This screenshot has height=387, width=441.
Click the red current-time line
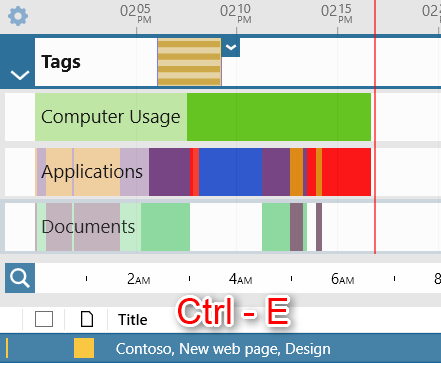[x=375, y=127]
